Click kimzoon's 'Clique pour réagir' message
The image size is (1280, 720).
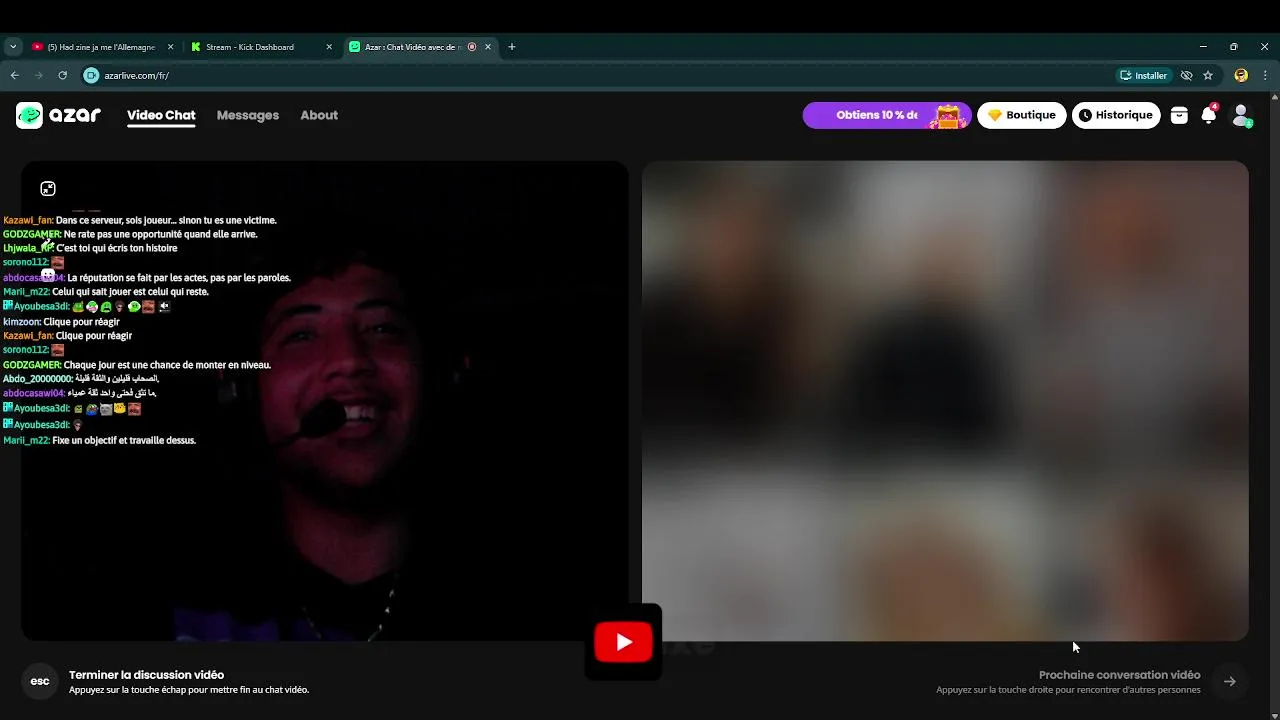(x=82, y=322)
